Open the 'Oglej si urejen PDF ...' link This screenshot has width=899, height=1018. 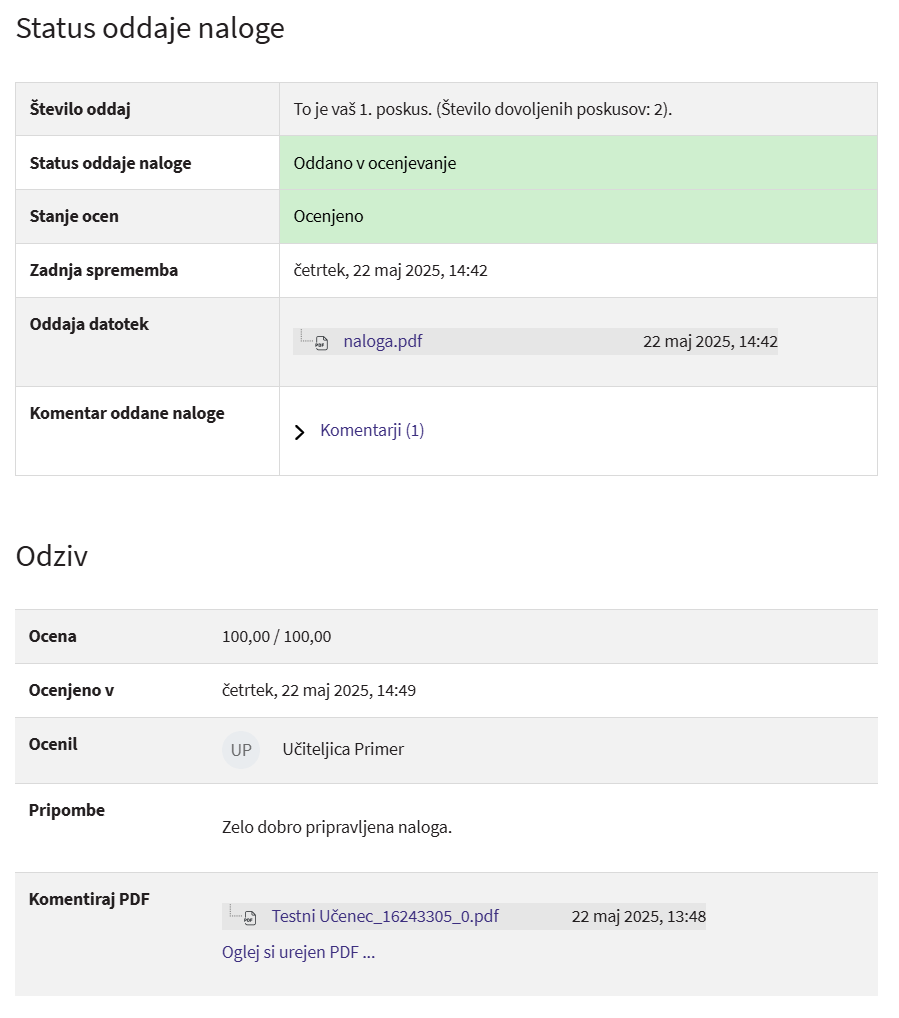click(x=298, y=952)
